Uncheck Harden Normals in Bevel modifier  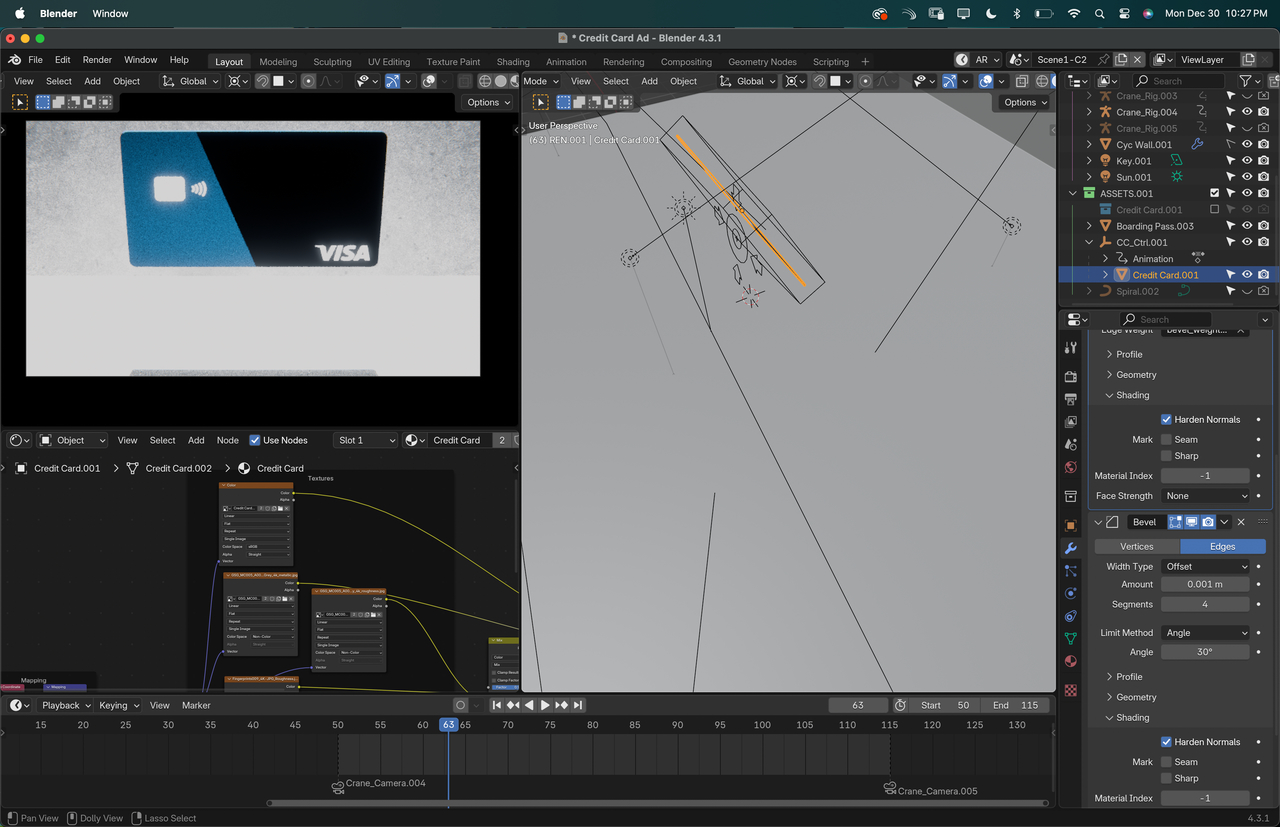click(x=1166, y=742)
